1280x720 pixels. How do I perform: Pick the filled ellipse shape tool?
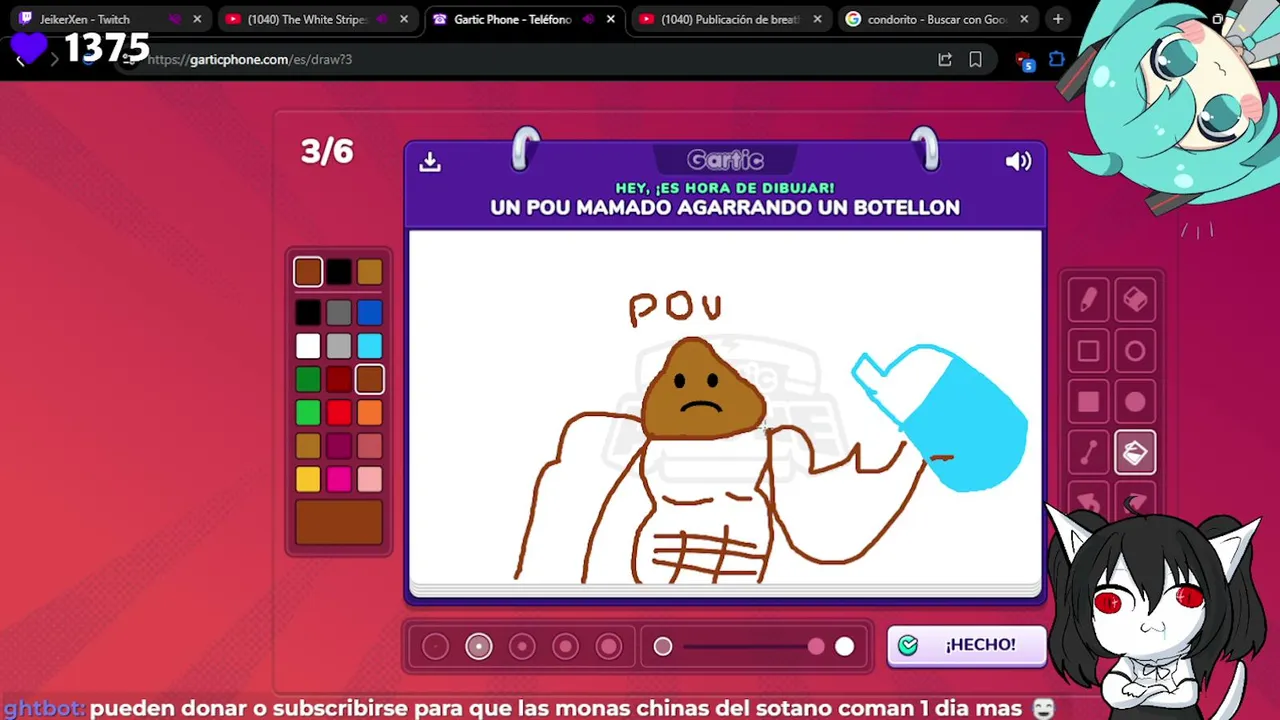click(1135, 402)
